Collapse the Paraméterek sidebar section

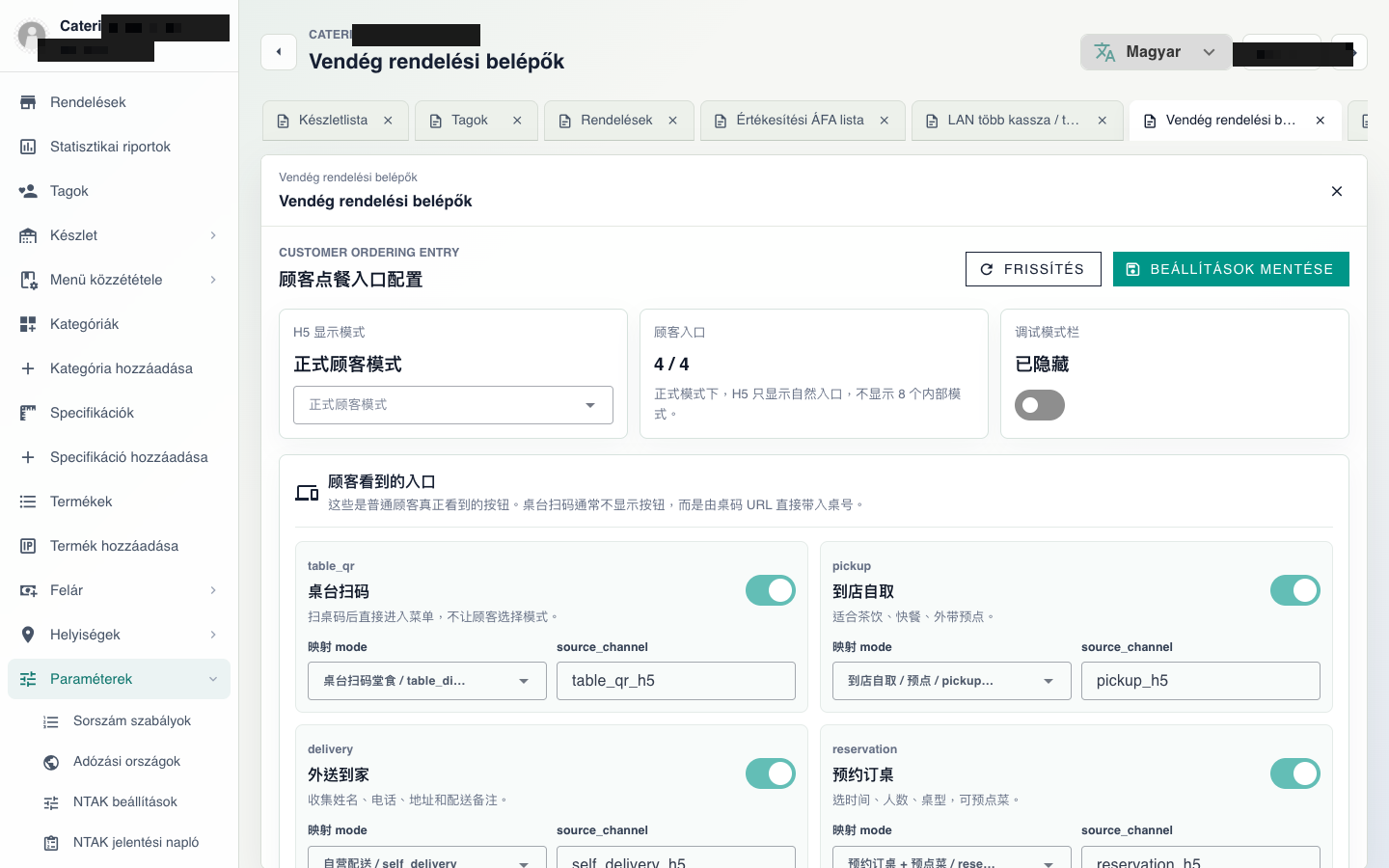pyautogui.click(x=119, y=679)
